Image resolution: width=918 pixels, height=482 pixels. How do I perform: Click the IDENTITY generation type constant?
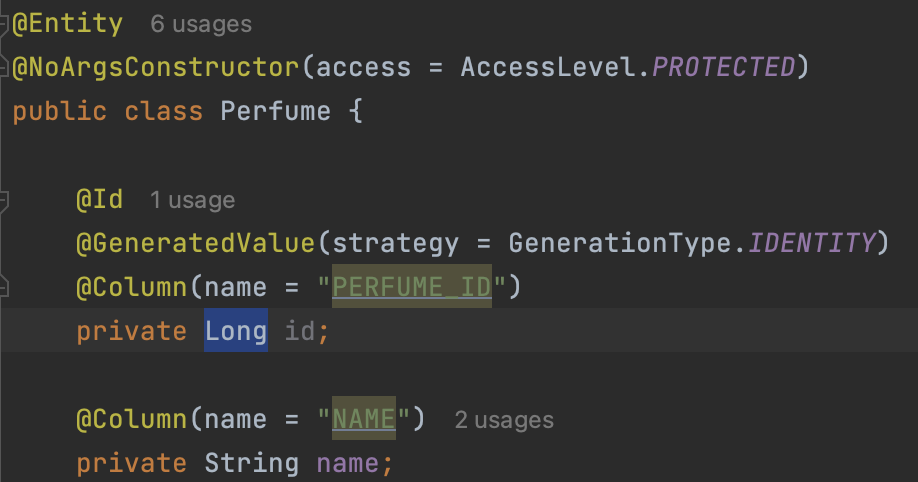click(x=812, y=242)
